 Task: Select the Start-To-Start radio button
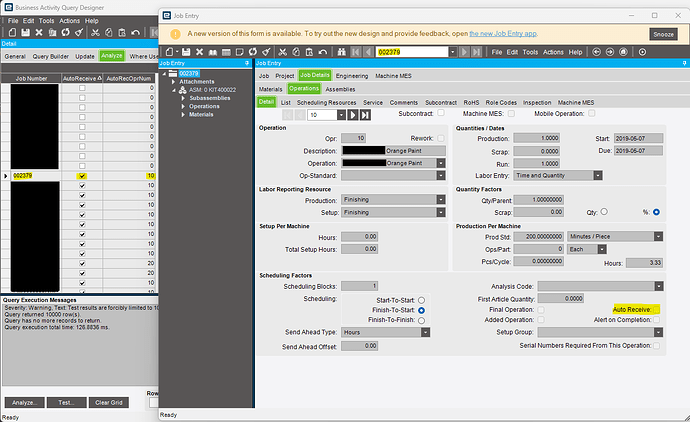[421, 300]
